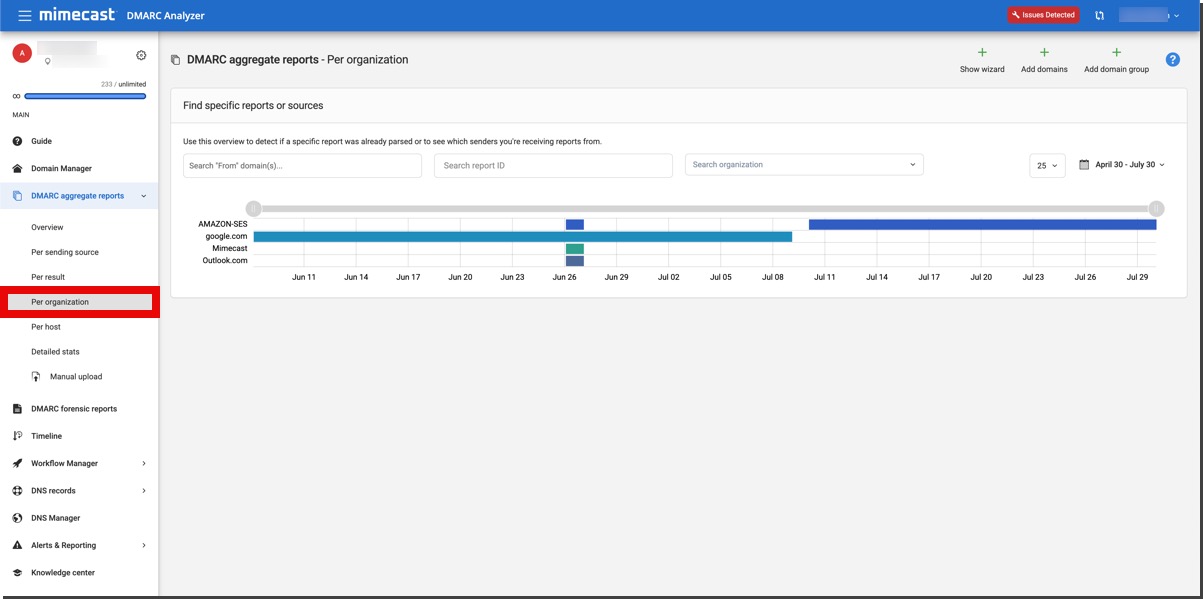Click the Timeline branch icon
Viewport: 1203px width, 599px height.
[x=17, y=436]
